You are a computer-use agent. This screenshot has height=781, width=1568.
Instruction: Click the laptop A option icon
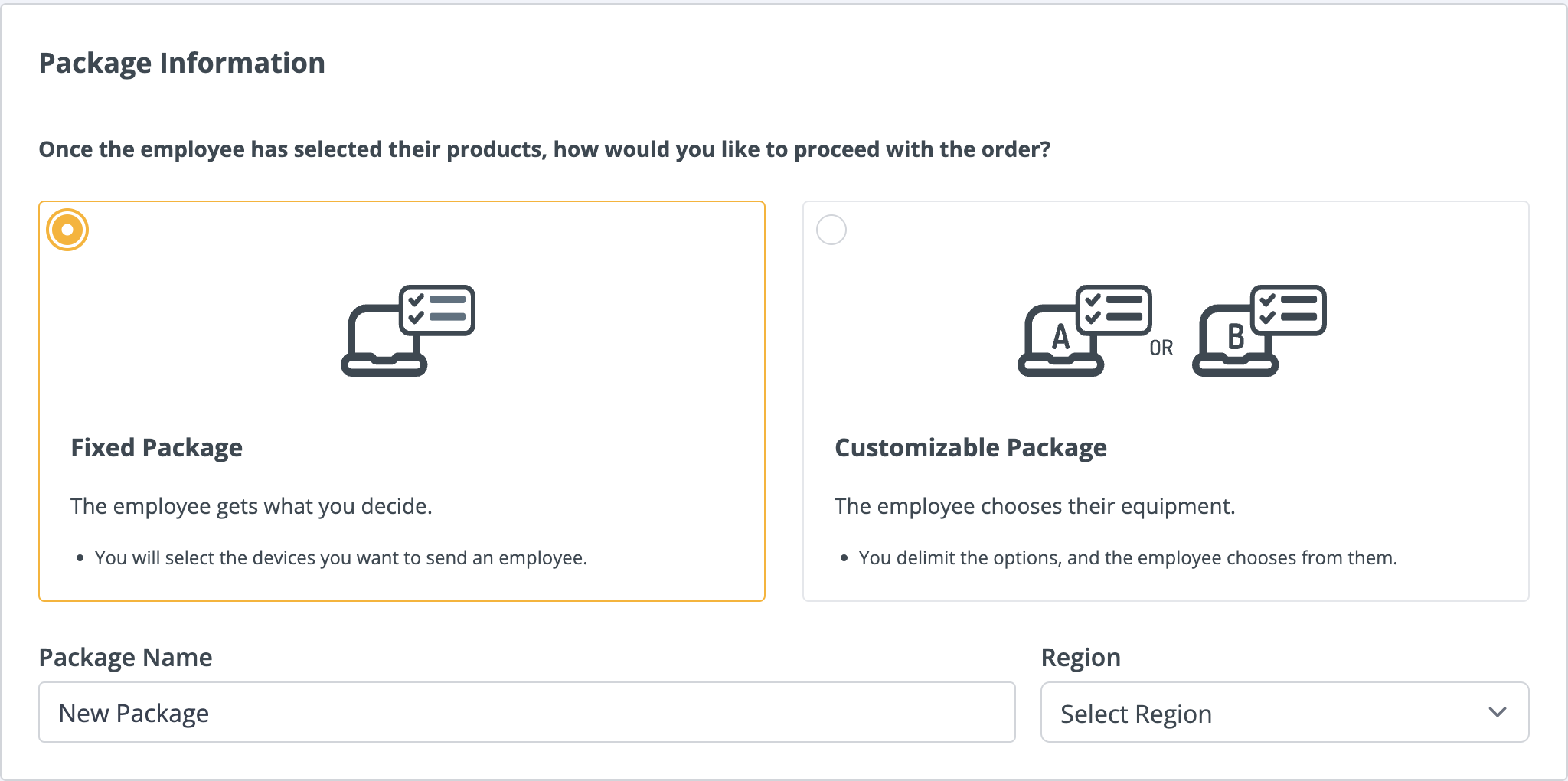1083,331
